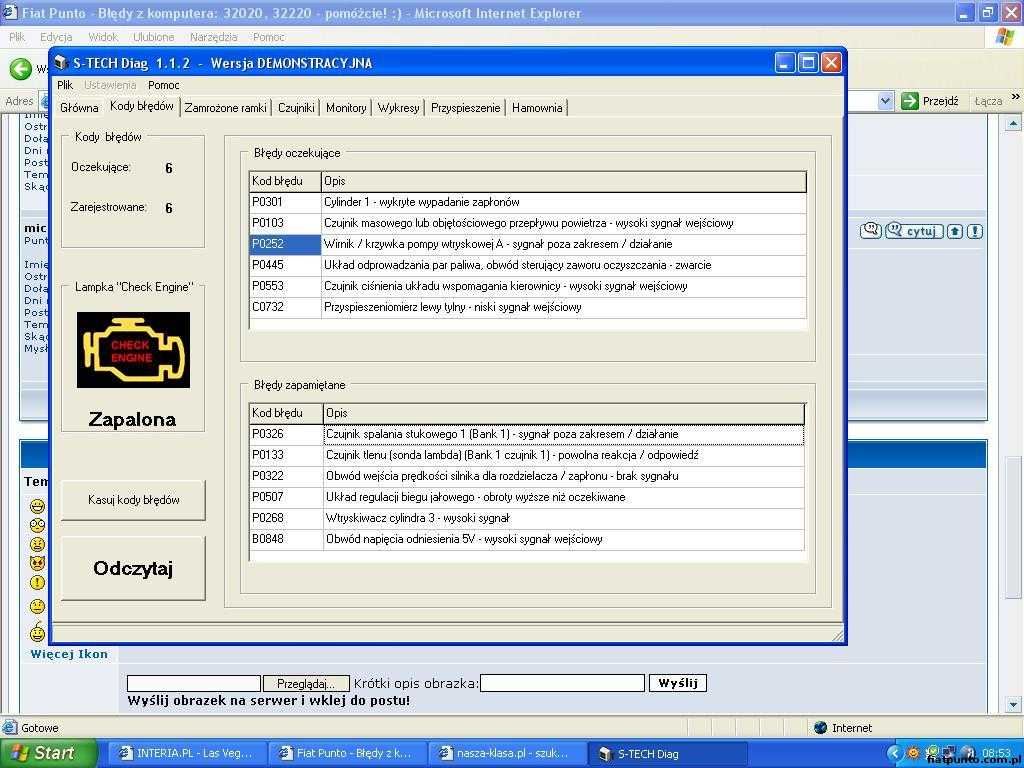Image resolution: width=1024 pixels, height=768 pixels.
Task: Expand hidden system tray icons arrow
Action: tap(895, 754)
